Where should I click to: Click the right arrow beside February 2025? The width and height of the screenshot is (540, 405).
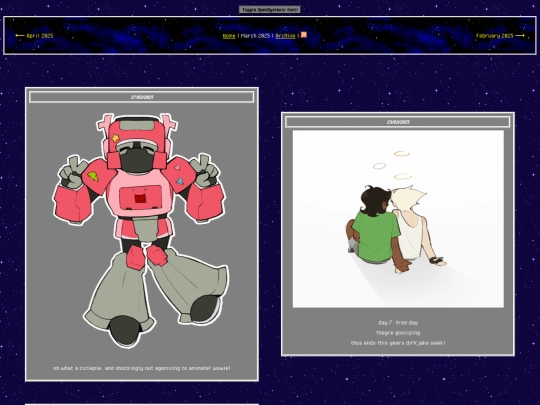click(520, 35)
